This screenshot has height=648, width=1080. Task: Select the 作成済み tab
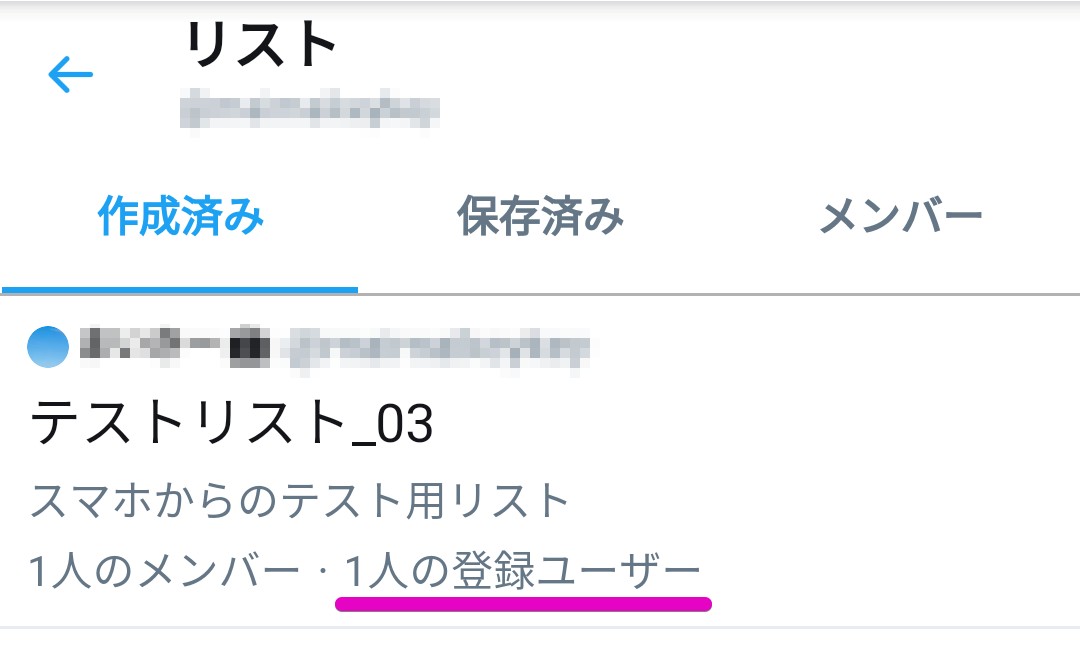(x=180, y=216)
